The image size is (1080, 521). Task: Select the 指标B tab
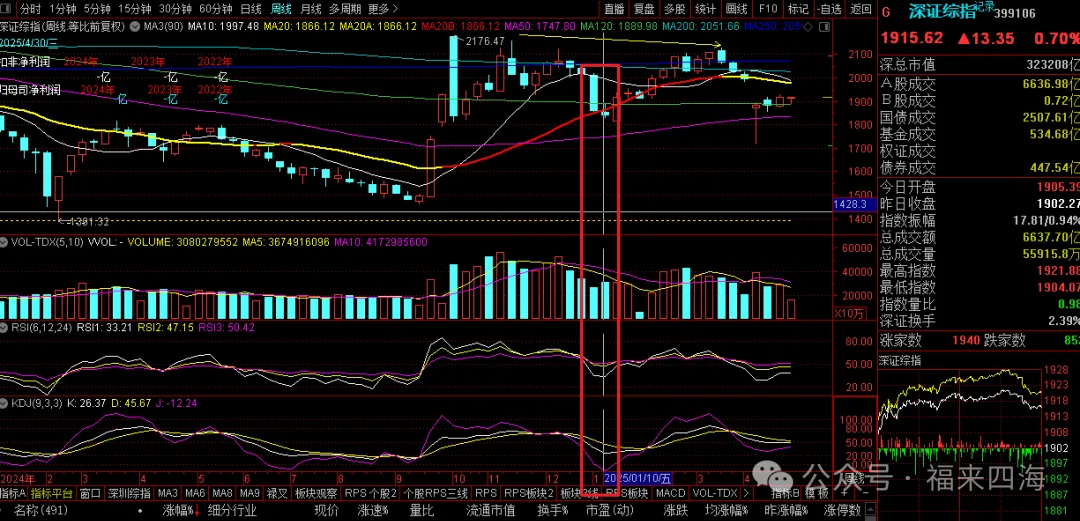click(785, 493)
